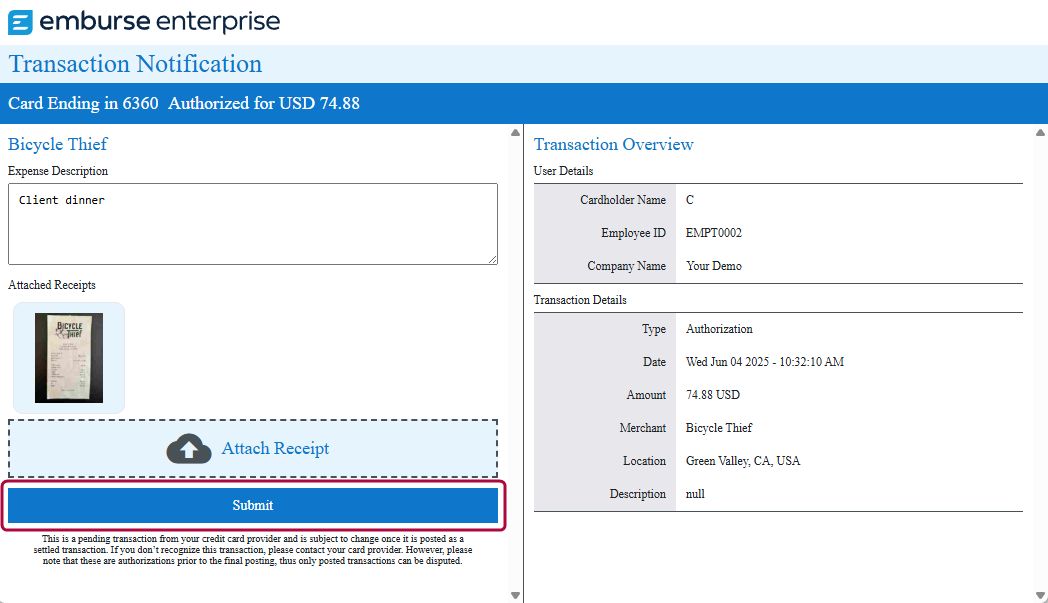The height and width of the screenshot is (603, 1048).
Task: Click 'Card Ending in 6360' text
Action: point(83,104)
